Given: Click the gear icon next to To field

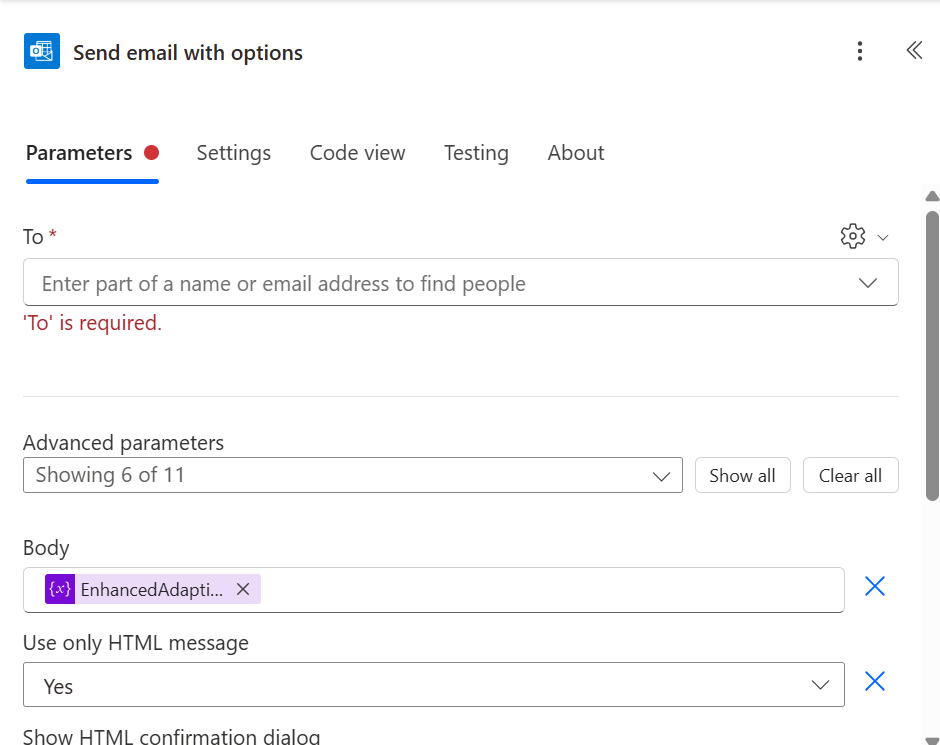Looking at the screenshot, I should [852, 236].
